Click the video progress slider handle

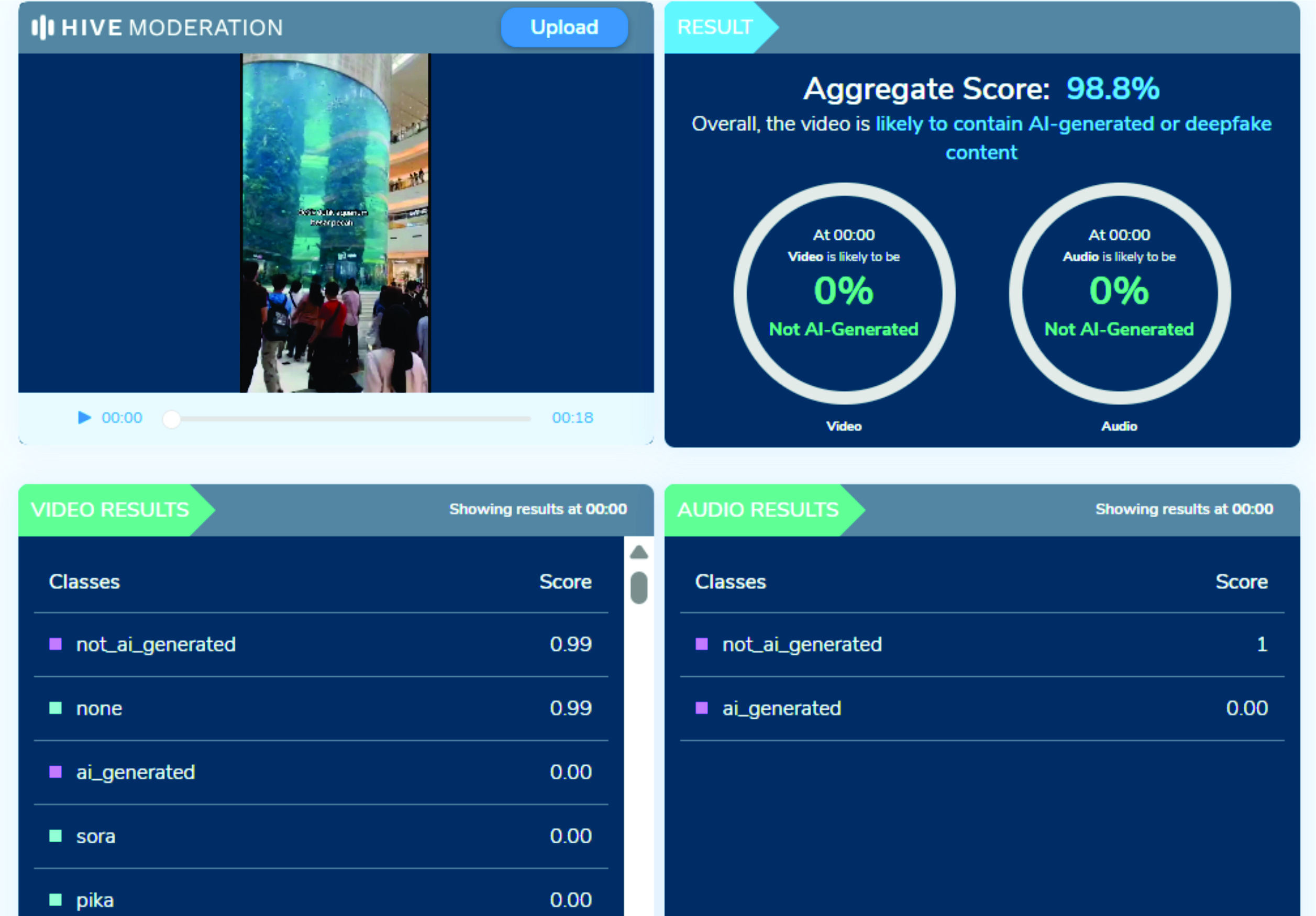[x=171, y=419]
